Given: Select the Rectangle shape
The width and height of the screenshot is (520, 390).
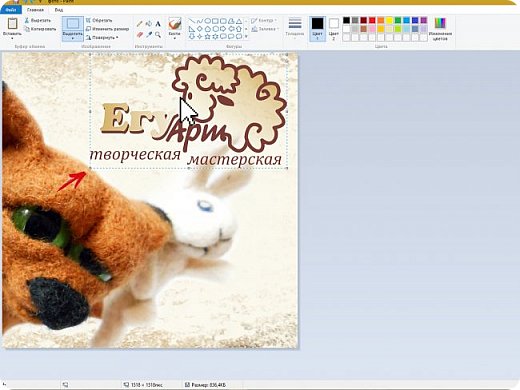Looking at the screenshot, I should pyautogui.click(x=215, y=21).
